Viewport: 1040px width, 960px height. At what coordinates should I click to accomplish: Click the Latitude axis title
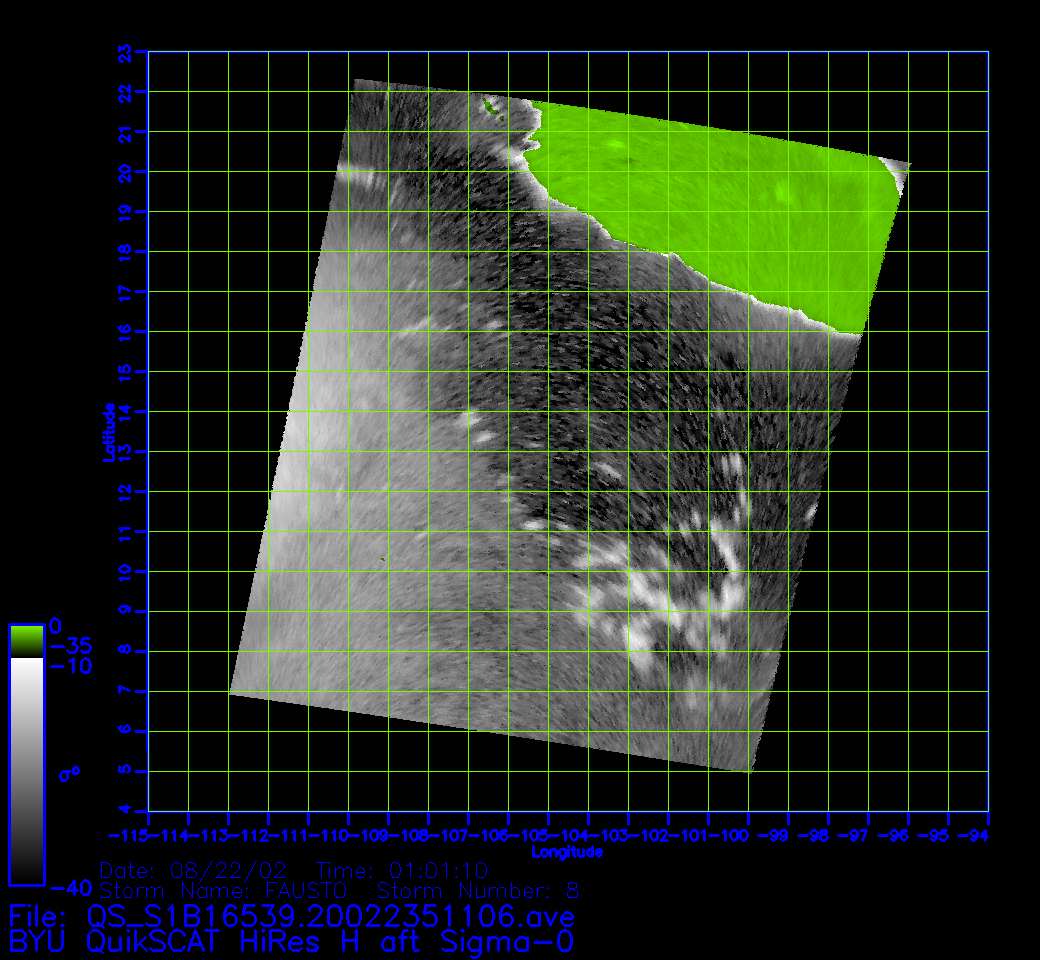pos(109,432)
